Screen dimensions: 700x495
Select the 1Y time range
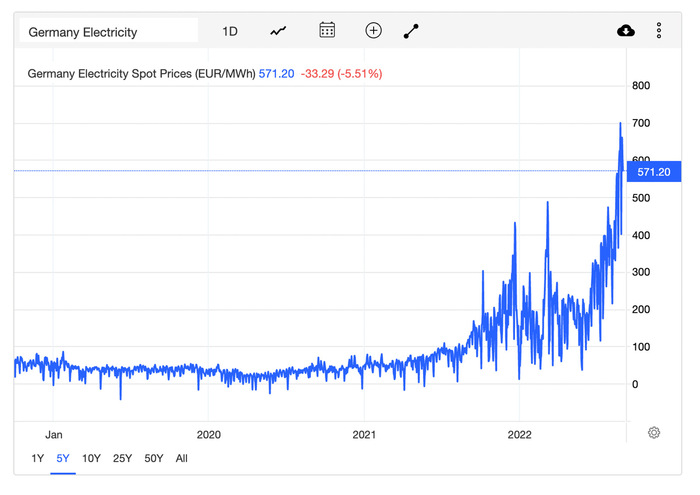38,458
